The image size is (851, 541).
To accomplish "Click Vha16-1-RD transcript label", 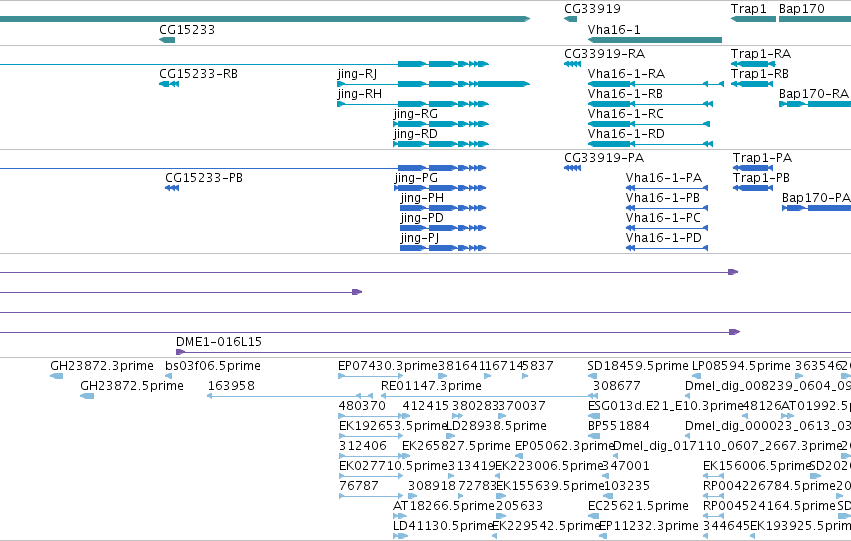I will tap(626, 134).
